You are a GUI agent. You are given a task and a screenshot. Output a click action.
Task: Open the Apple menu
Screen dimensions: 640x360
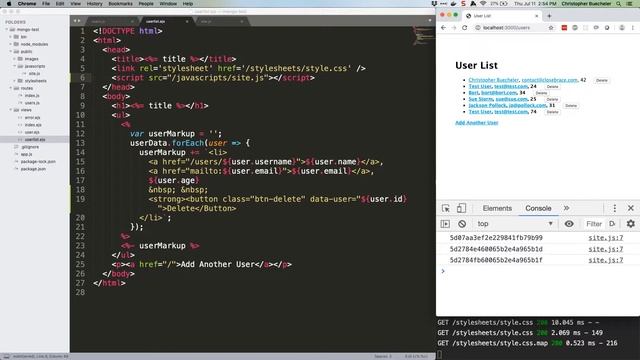9,4
